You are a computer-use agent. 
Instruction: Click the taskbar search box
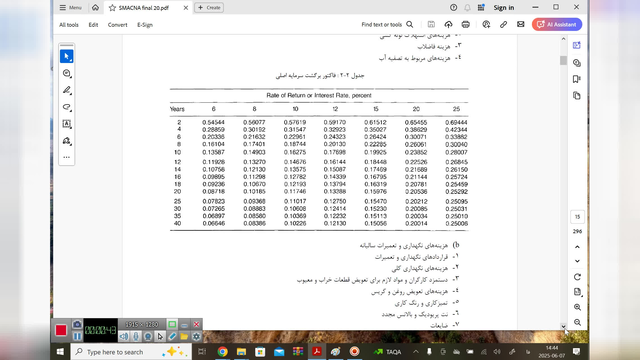click(x=131, y=351)
